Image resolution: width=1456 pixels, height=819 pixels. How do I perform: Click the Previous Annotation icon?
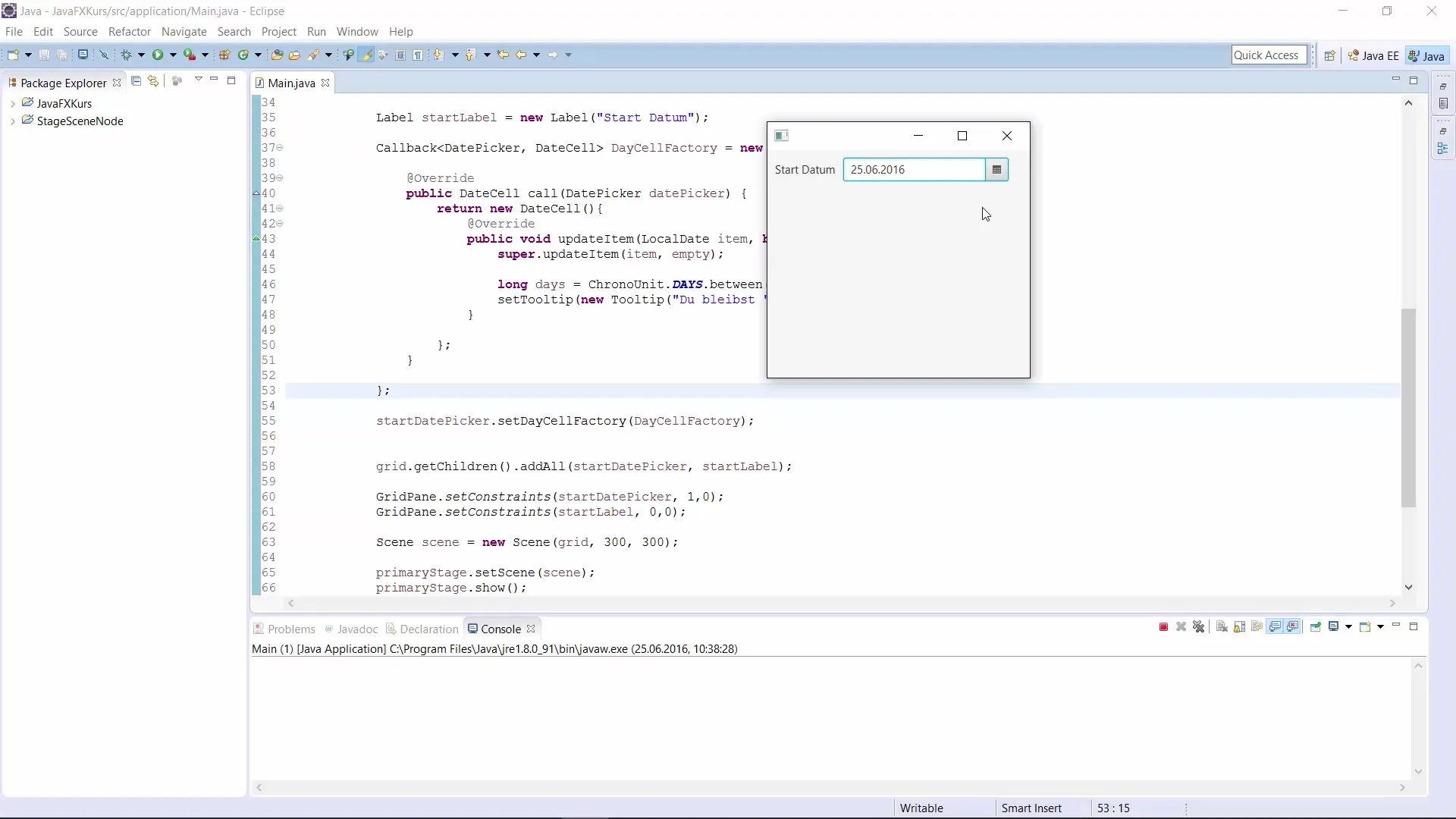(x=470, y=55)
